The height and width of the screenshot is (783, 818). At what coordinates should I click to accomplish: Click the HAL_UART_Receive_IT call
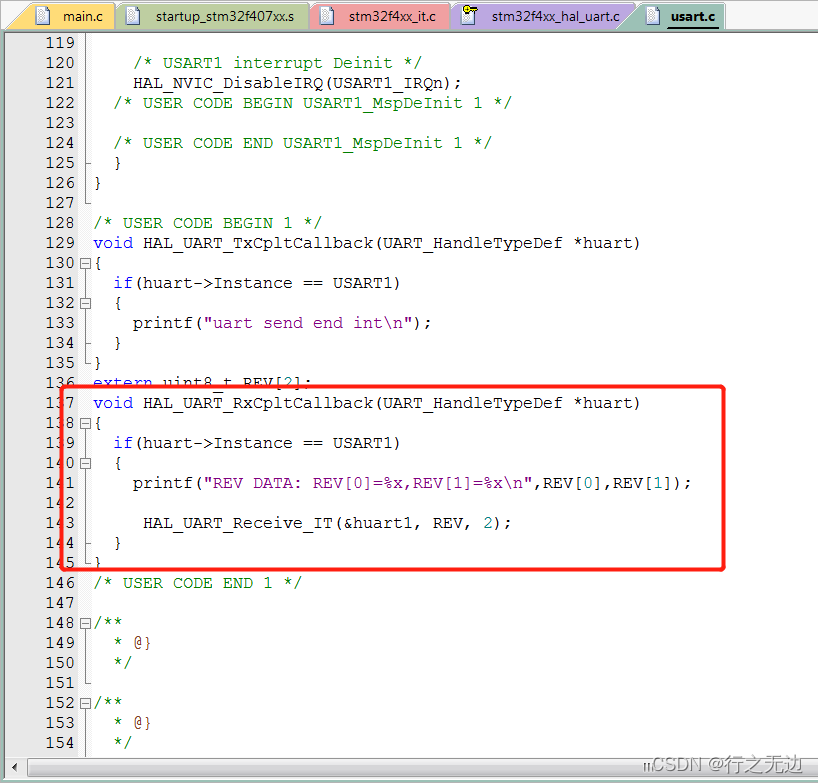(x=327, y=523)
